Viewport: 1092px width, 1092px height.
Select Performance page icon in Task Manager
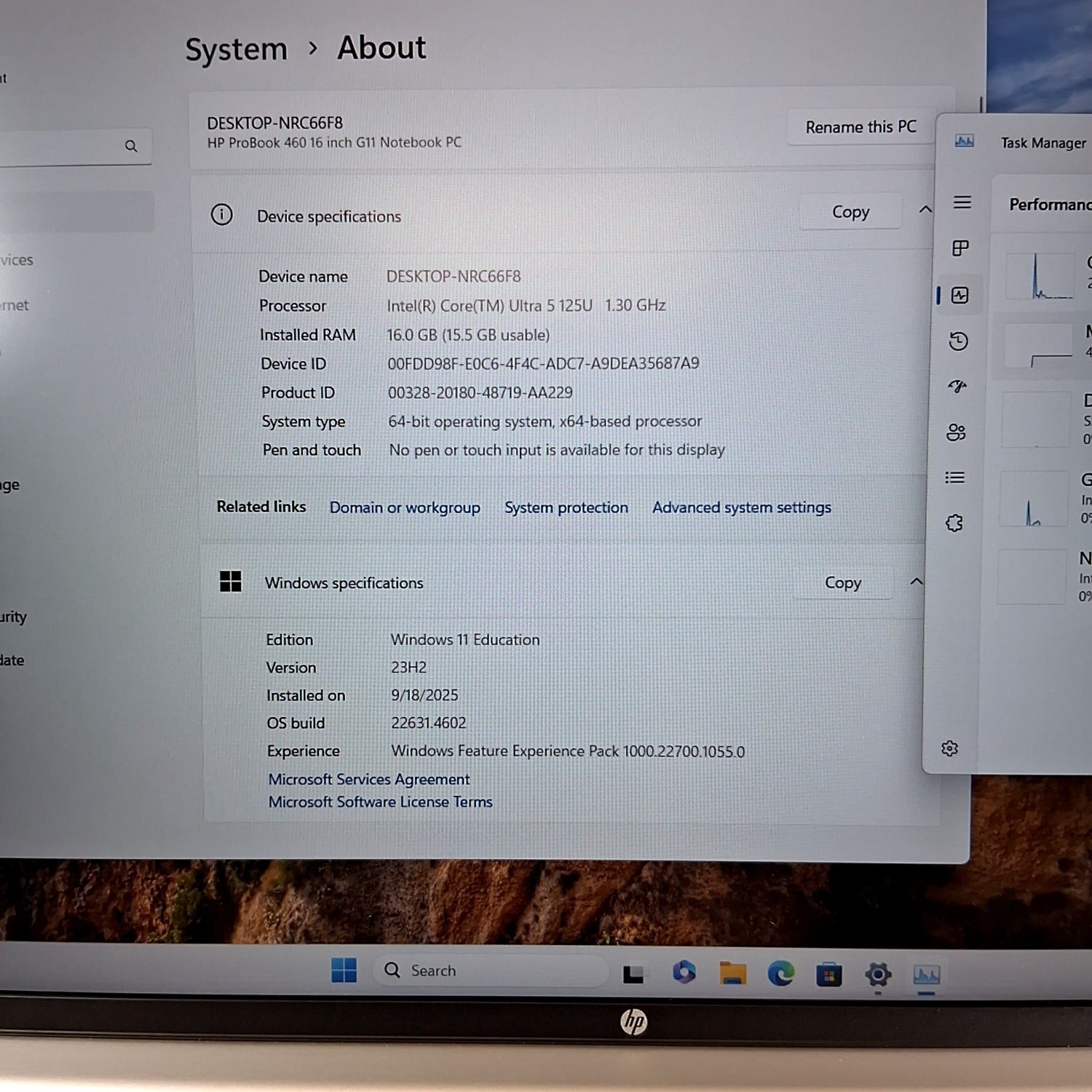(x=960, y=295)
